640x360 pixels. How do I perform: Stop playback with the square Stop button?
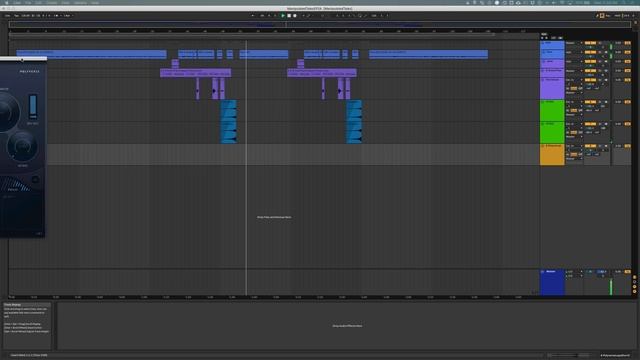[289, 16]
